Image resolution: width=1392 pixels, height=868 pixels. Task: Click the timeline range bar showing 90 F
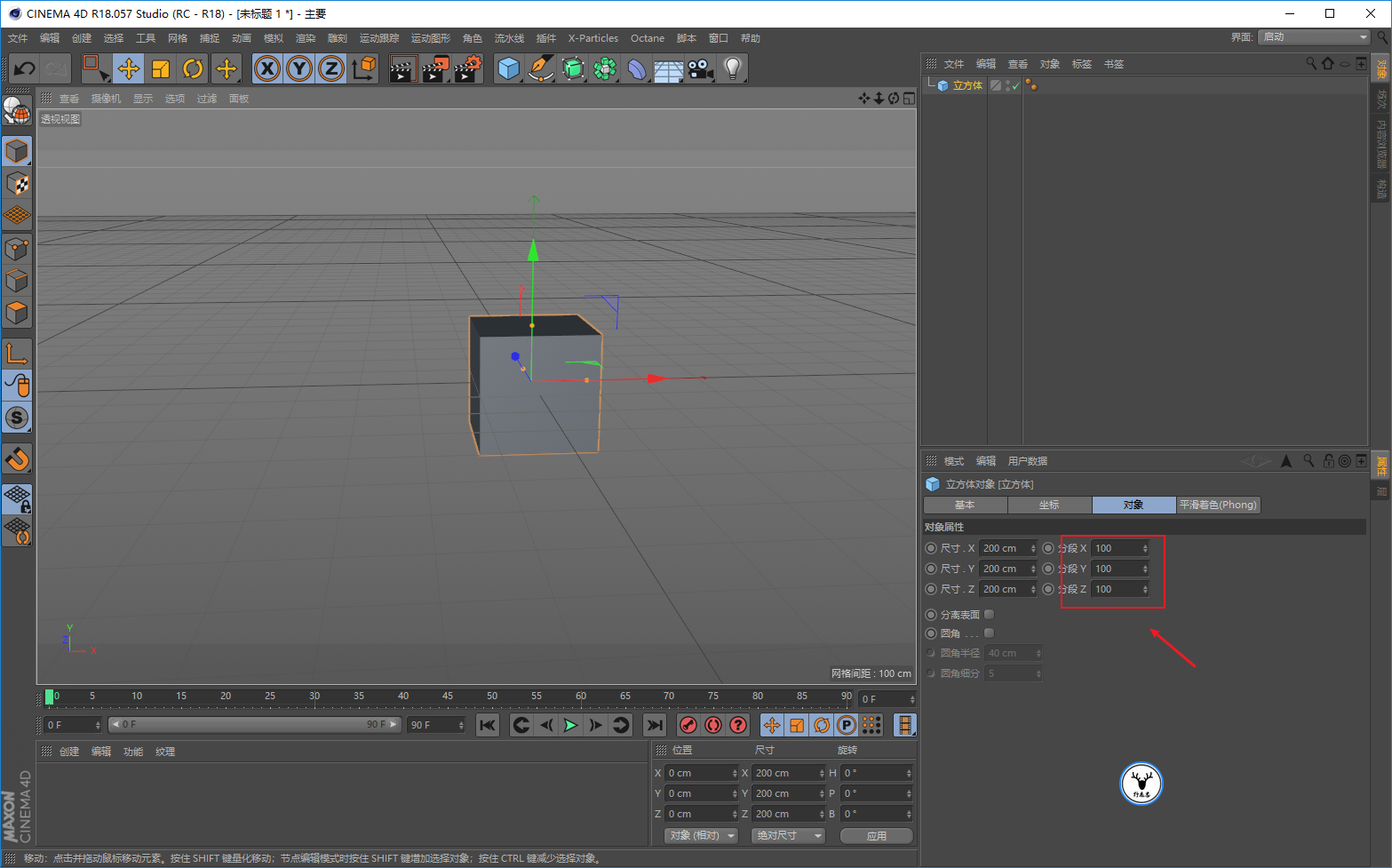point(255,725)
